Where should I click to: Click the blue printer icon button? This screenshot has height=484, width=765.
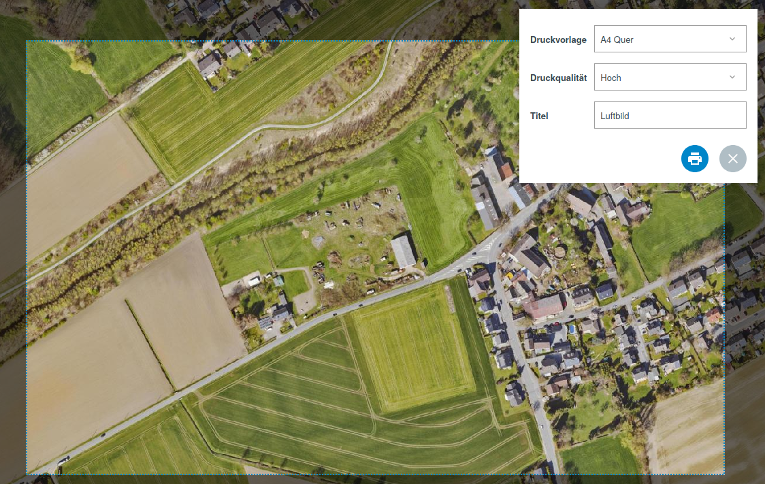695,158
